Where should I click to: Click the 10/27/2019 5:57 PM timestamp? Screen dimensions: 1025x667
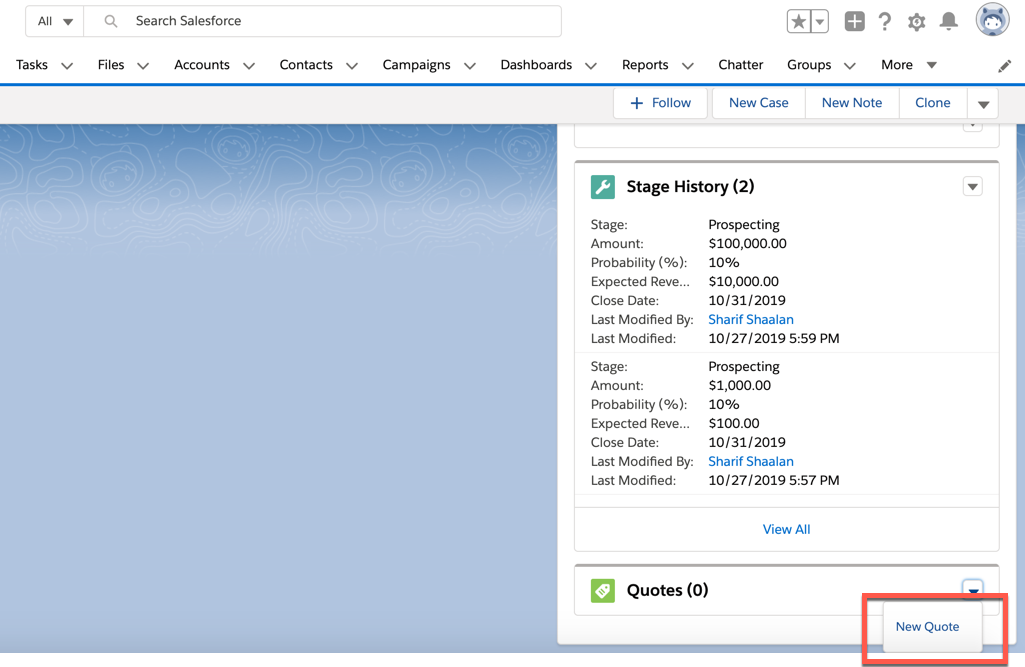pos(774,481)
